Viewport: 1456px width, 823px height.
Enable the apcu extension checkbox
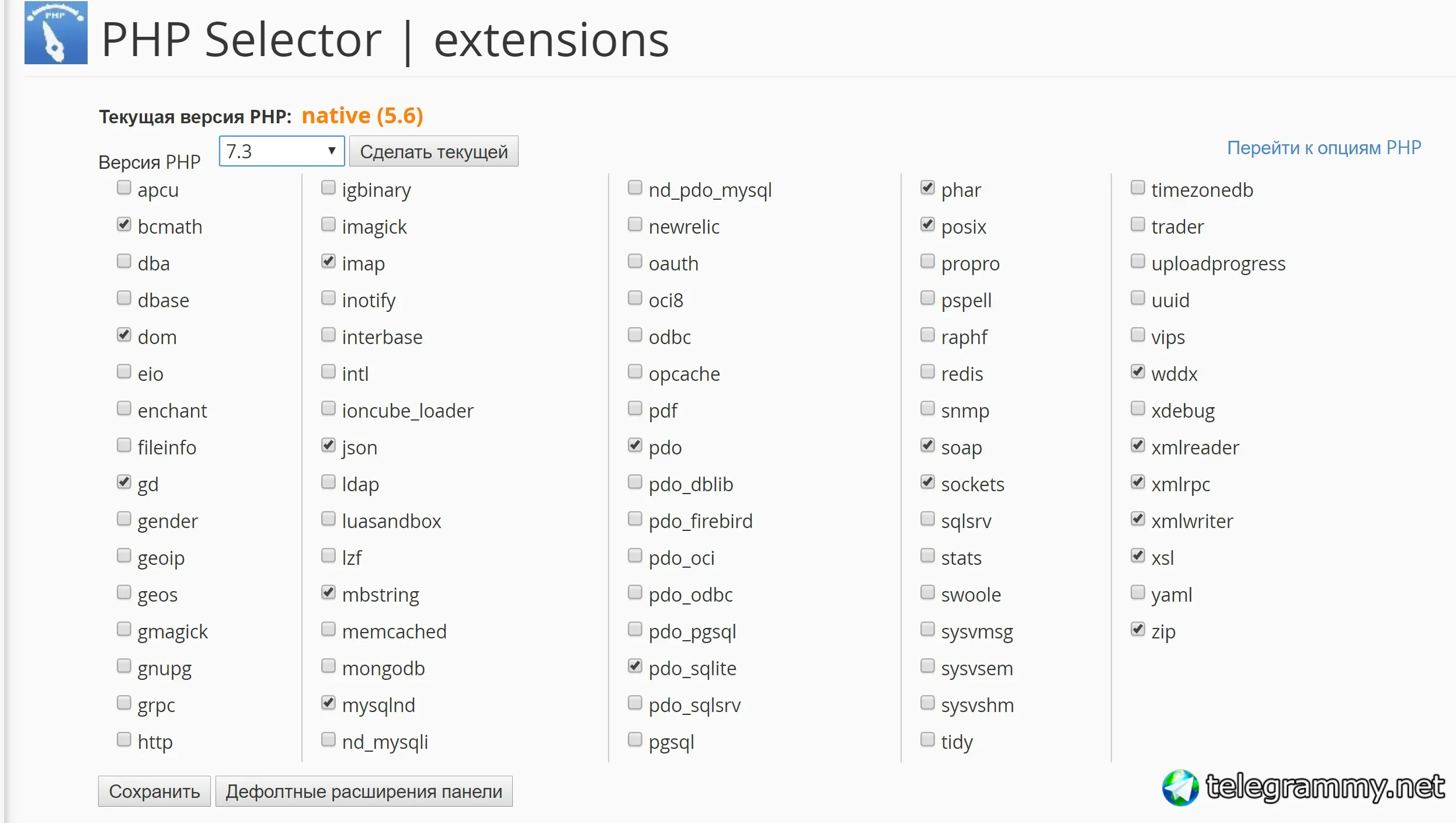coord(124,187)
